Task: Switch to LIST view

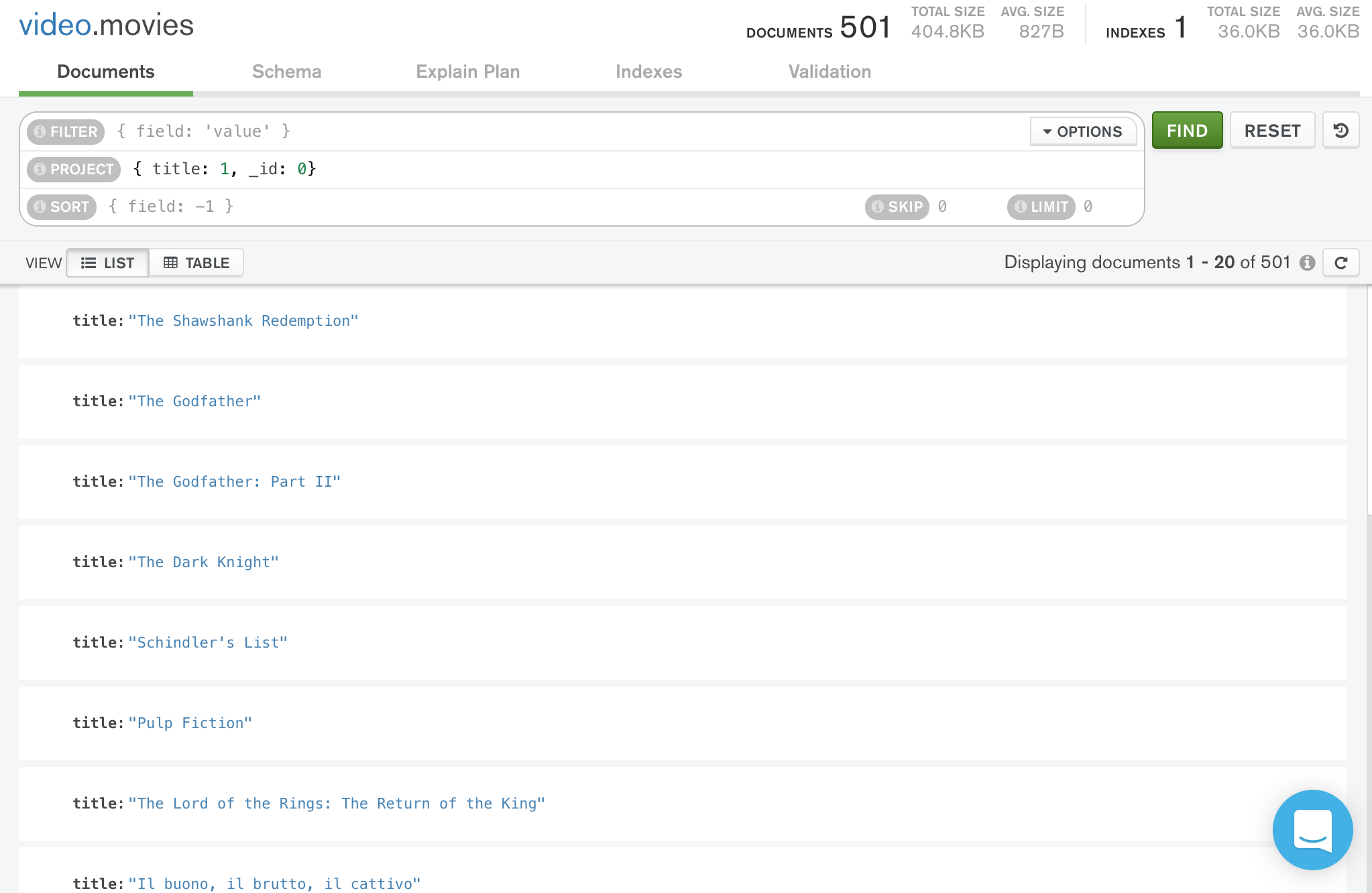Action: coord(107,263)
